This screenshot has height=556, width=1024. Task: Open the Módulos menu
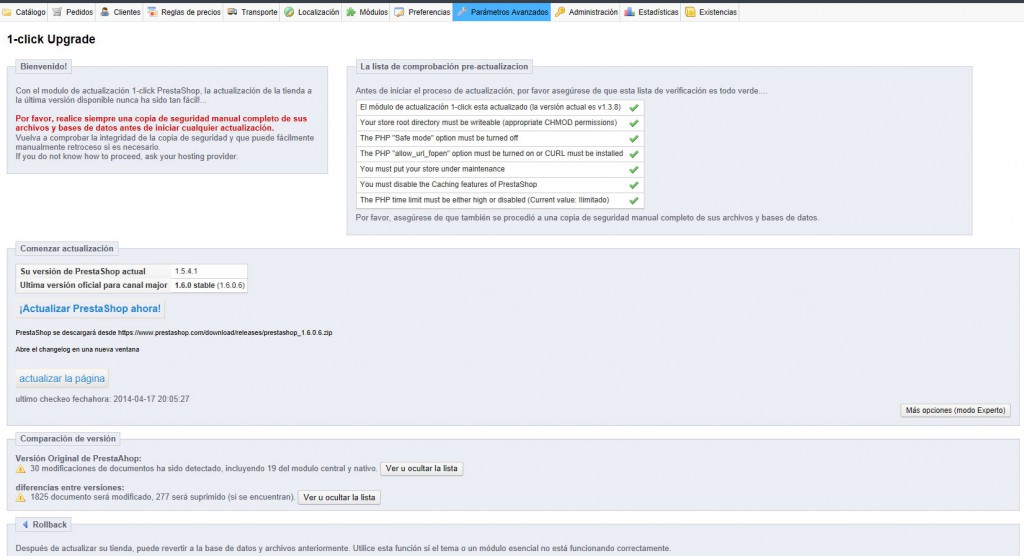[366, 12]
